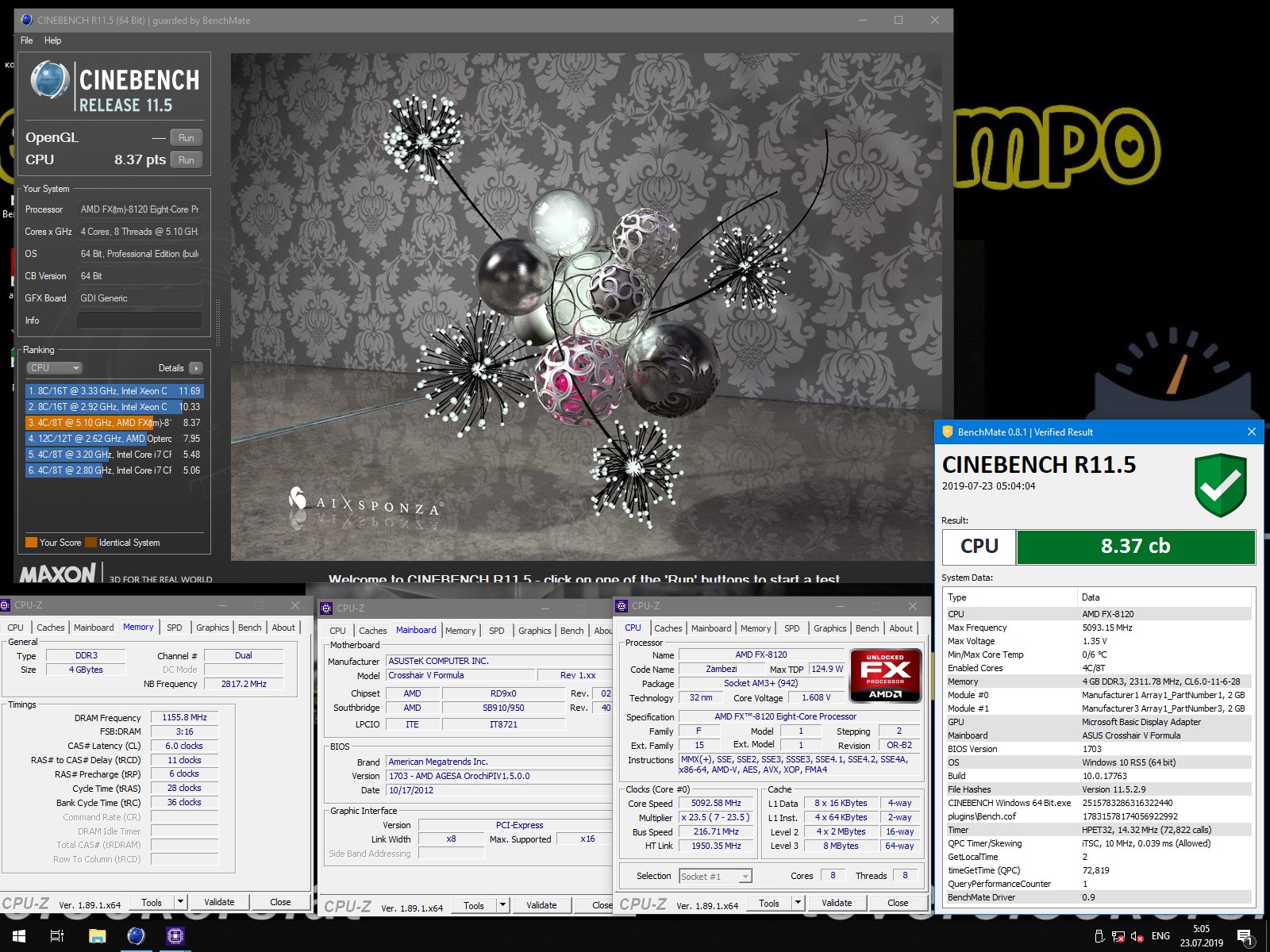Click Tools button in Memory CPU-Z window
1270x952 pixels.
152,902
